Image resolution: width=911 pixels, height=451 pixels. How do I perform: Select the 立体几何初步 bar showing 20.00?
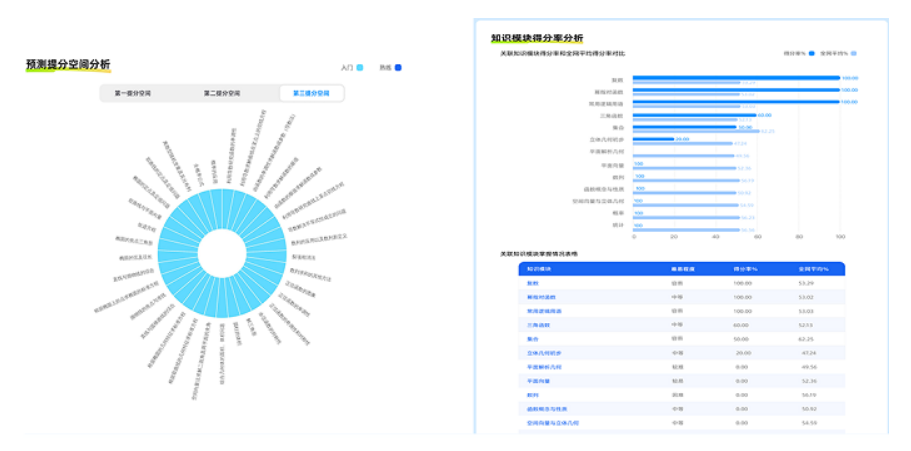pos(652,139)
